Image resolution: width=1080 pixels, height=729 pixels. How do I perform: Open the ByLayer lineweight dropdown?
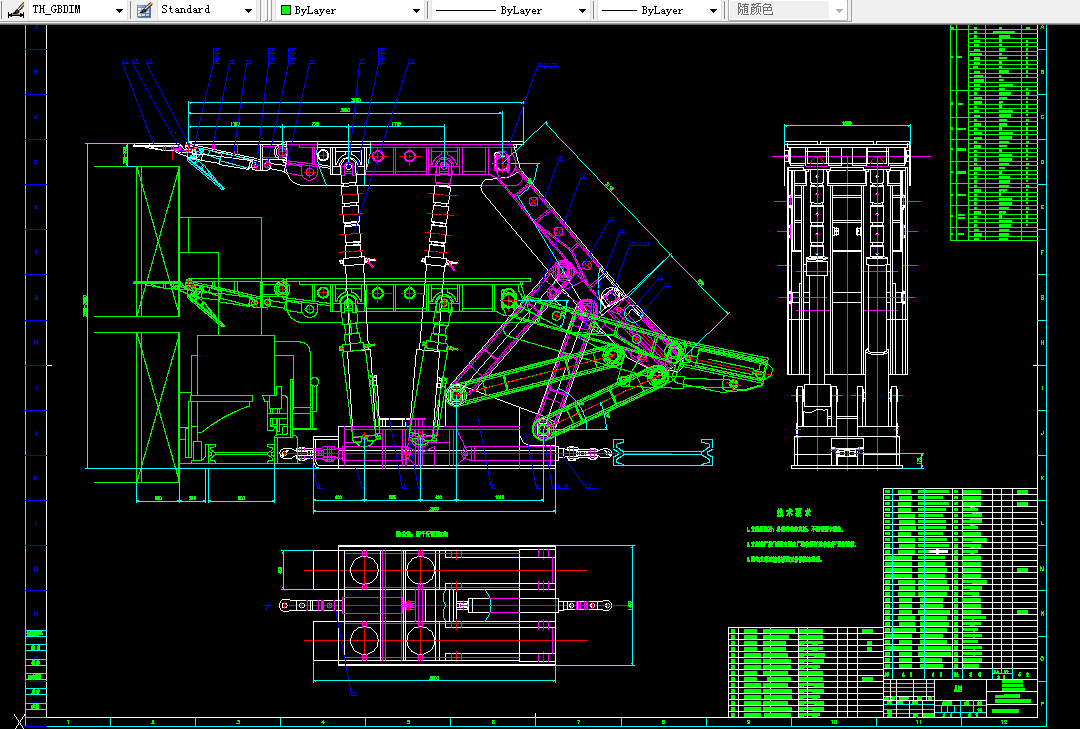click(660, 10)
